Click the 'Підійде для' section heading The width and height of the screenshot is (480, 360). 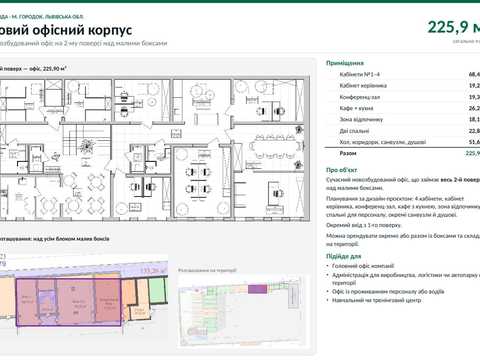pos(343,256)
